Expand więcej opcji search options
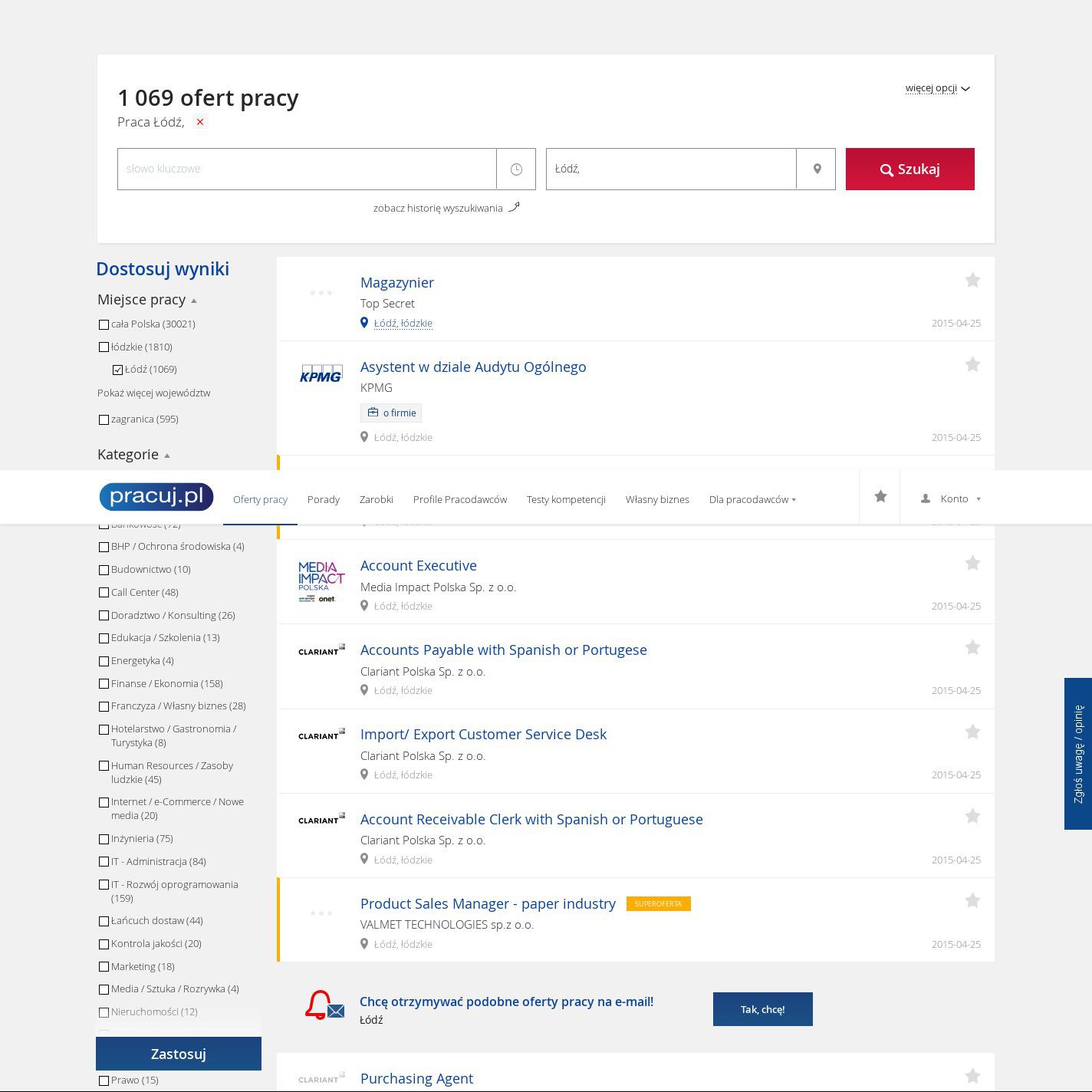This screenshot has width=1092, height=1092. coord(937,88)
